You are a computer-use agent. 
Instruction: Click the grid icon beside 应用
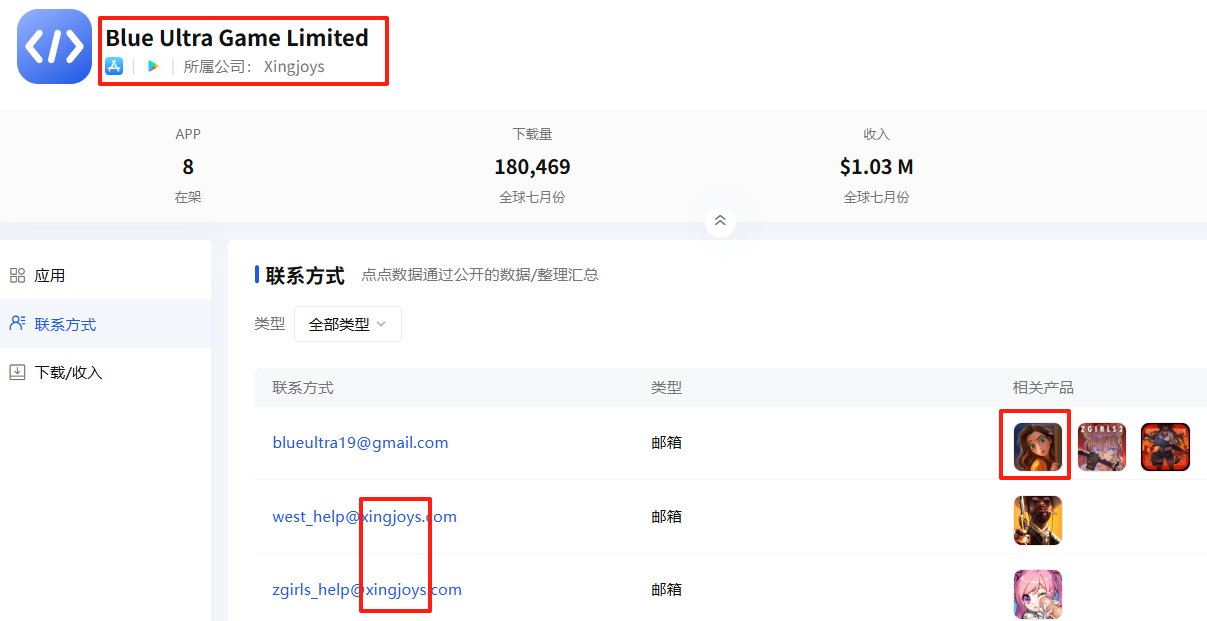click(x=17, y=275)
